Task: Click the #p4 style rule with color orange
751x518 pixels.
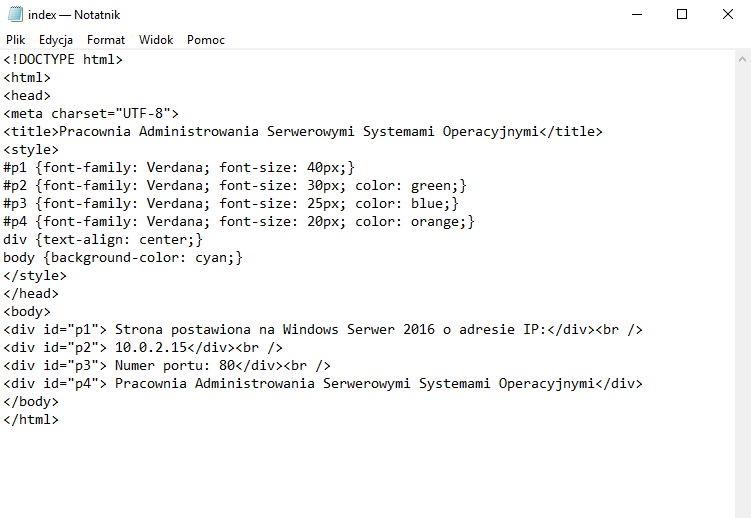Action: click(x=239, y=222)
